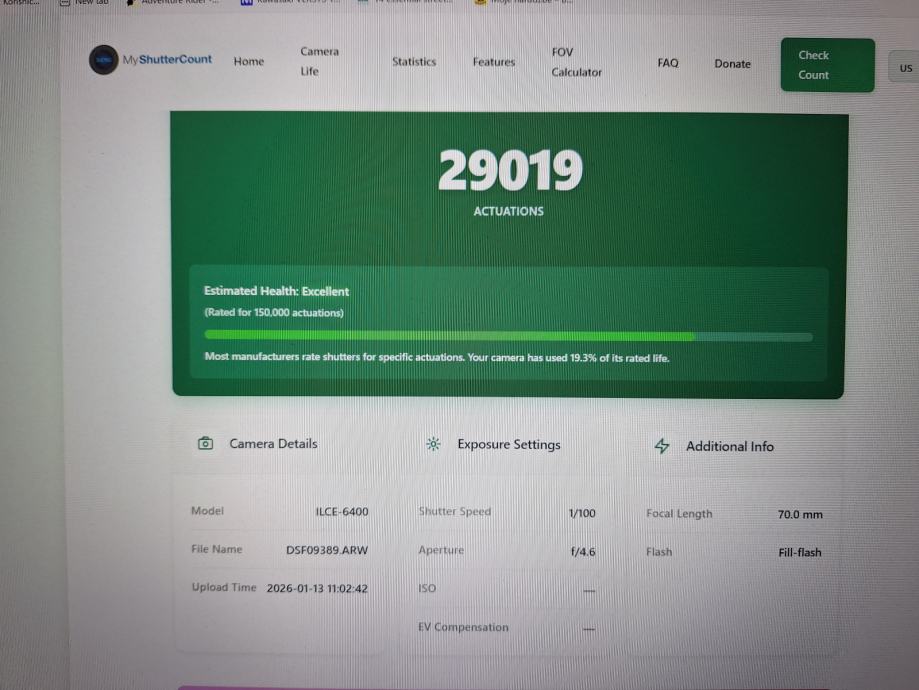Switch to the New tab browser tab

84,2
